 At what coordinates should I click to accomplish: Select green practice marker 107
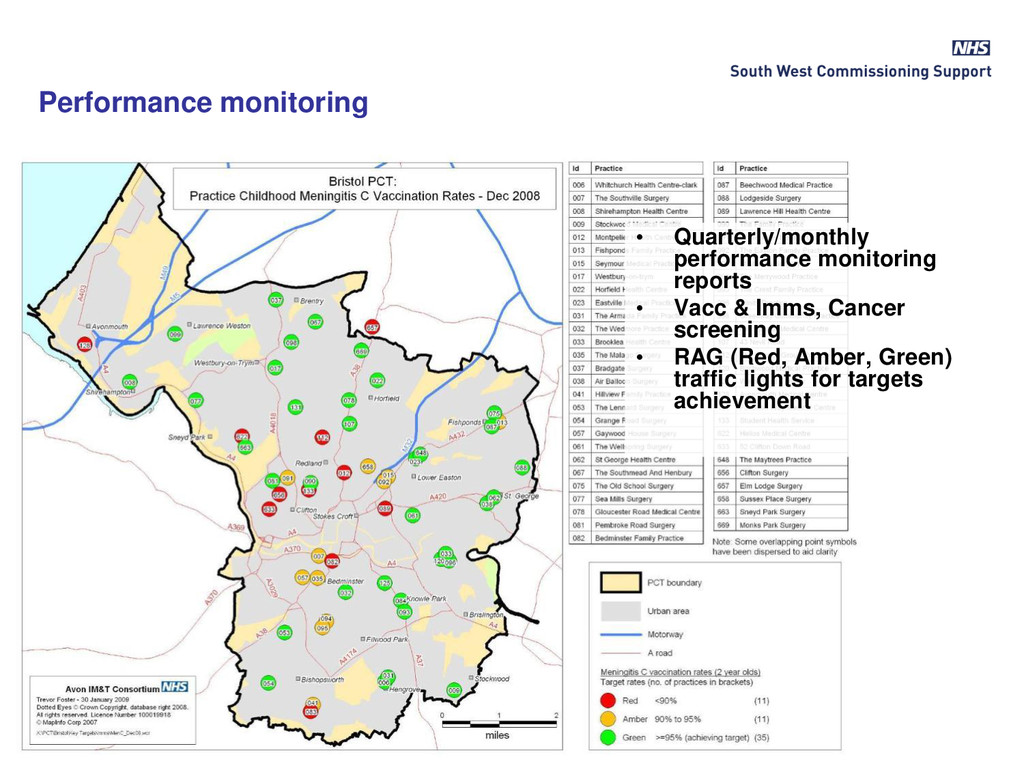349,424
